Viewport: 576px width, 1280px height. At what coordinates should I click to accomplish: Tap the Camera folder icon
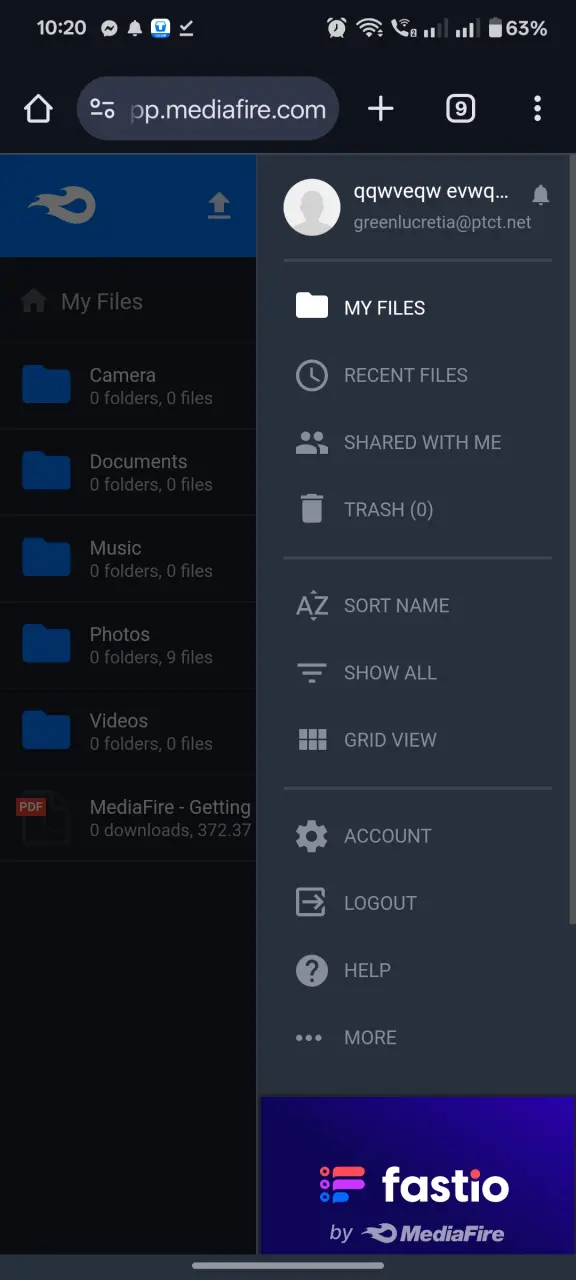(46, 385)
